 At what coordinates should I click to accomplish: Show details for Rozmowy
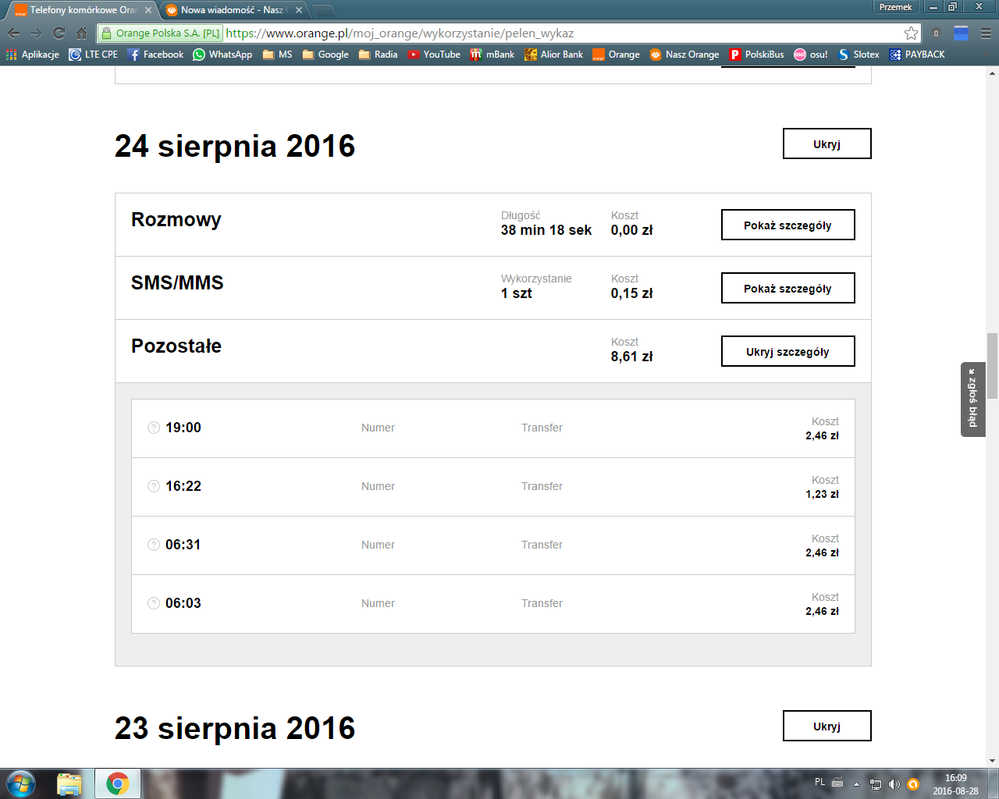pyautogui.click(x=787, y=225)
